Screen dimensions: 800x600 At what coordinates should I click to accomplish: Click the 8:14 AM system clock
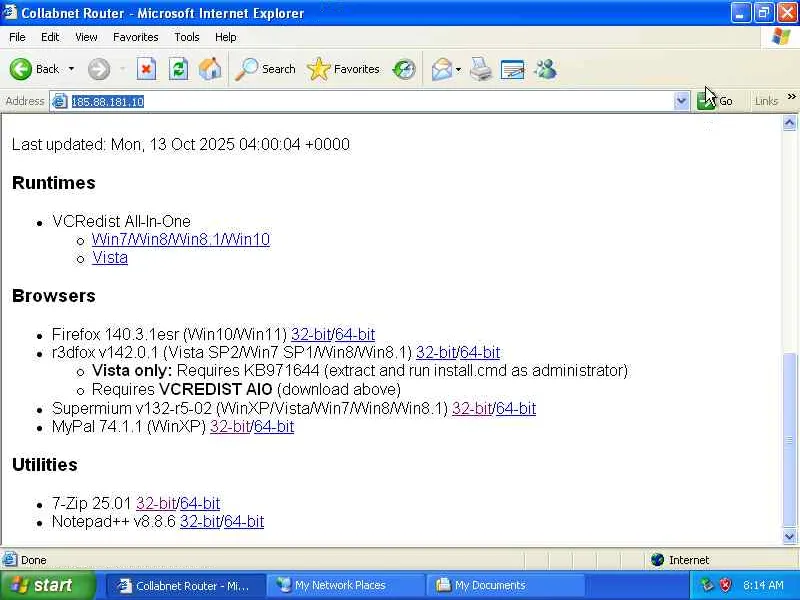pos(763,585)
